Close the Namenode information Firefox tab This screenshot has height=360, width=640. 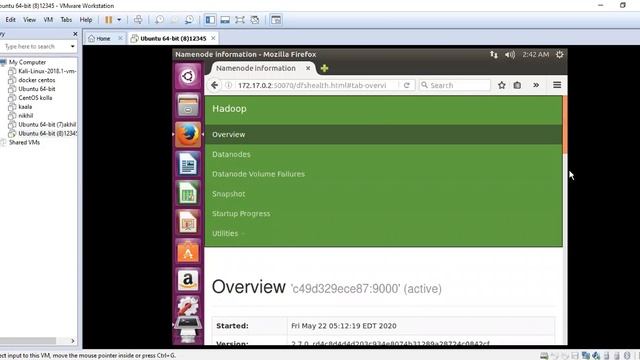tap(308, 68)
